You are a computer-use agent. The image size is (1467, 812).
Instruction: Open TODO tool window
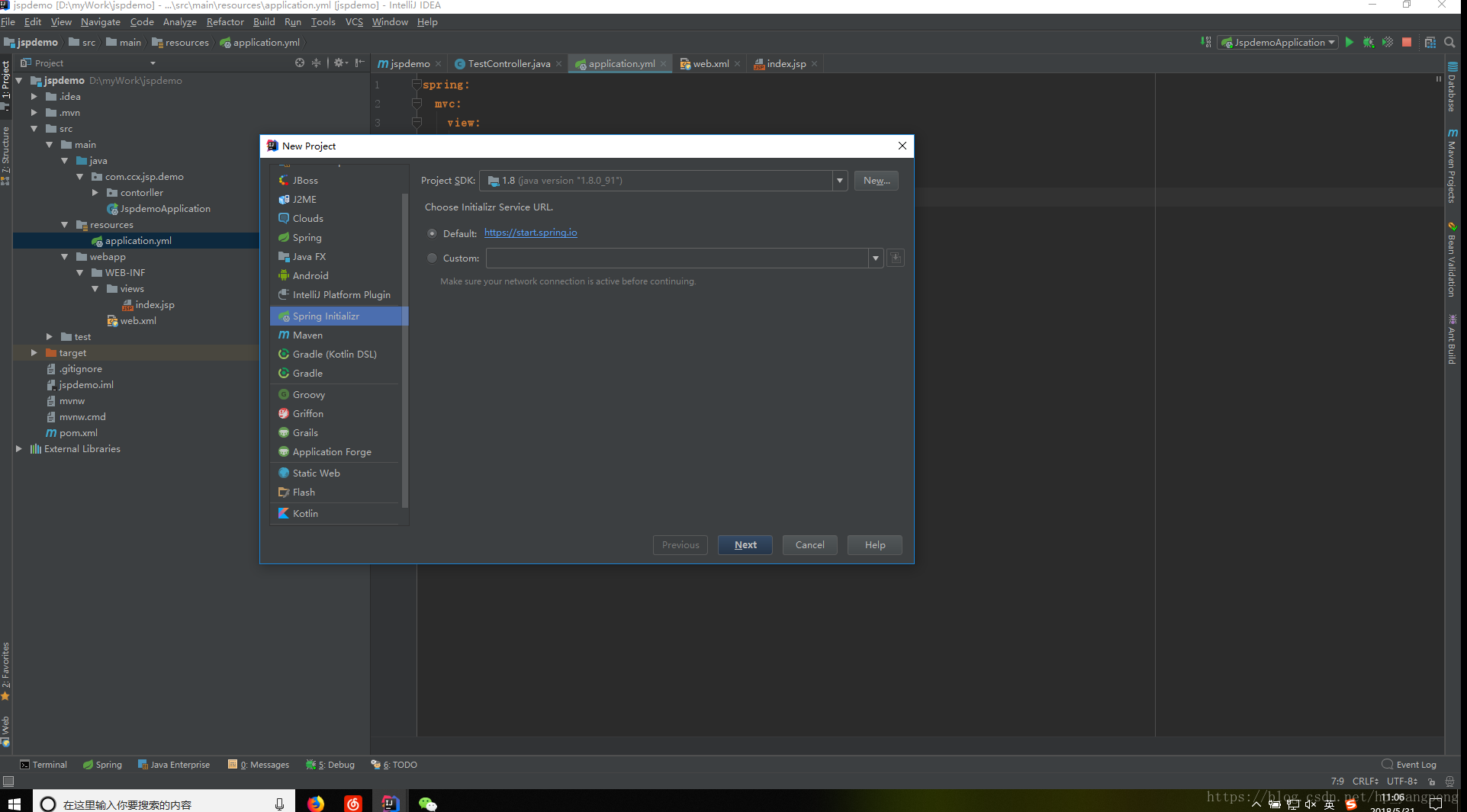click(394, 765)
